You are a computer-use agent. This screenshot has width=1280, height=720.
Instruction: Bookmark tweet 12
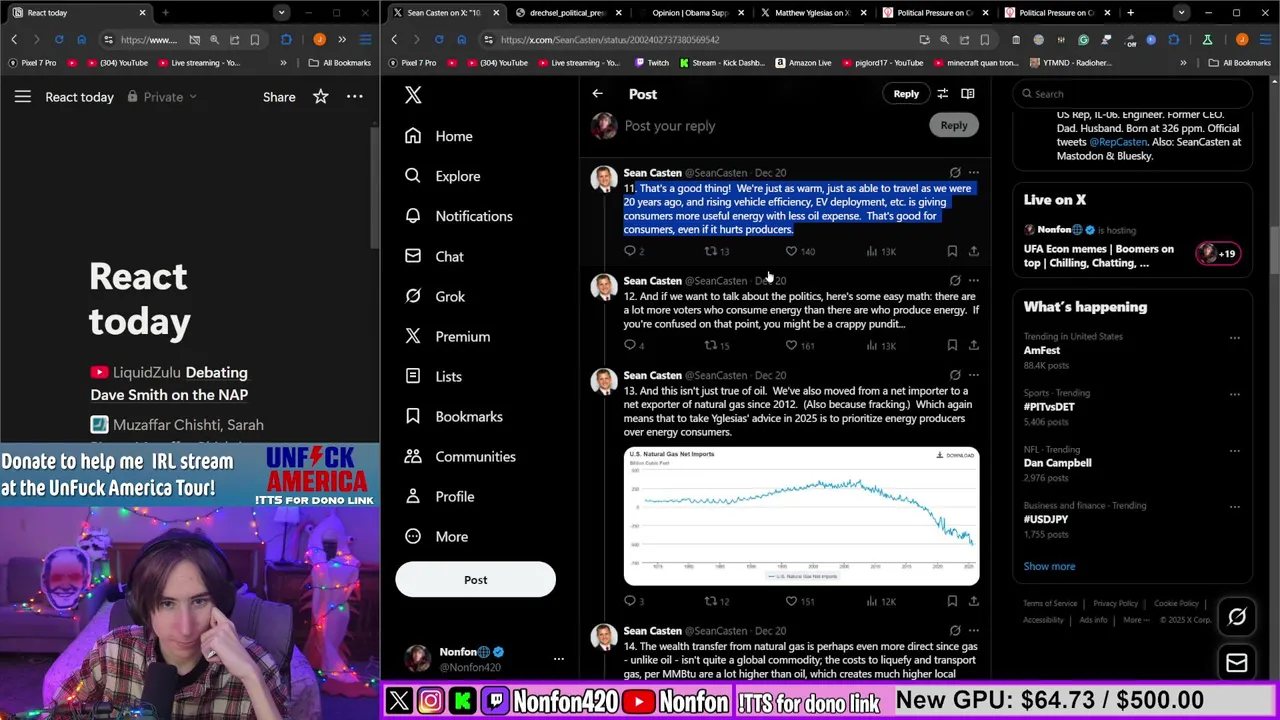click(x=952, y=345)
